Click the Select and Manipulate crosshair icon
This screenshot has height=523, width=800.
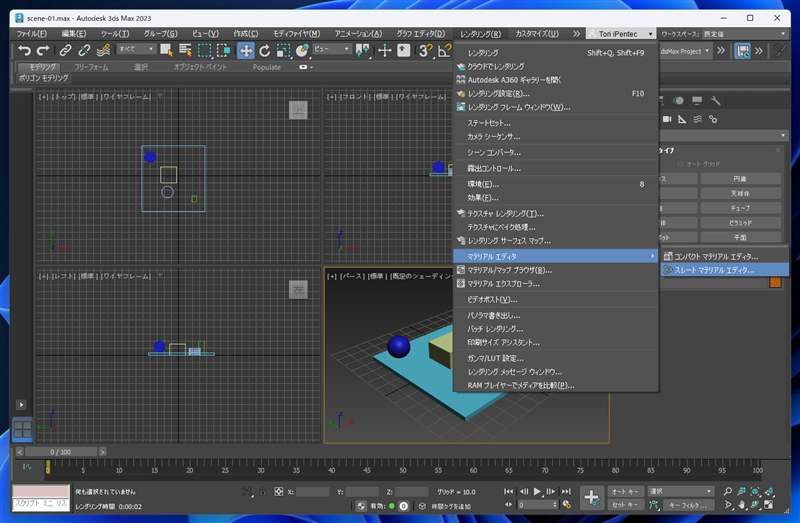click(384, 51)
